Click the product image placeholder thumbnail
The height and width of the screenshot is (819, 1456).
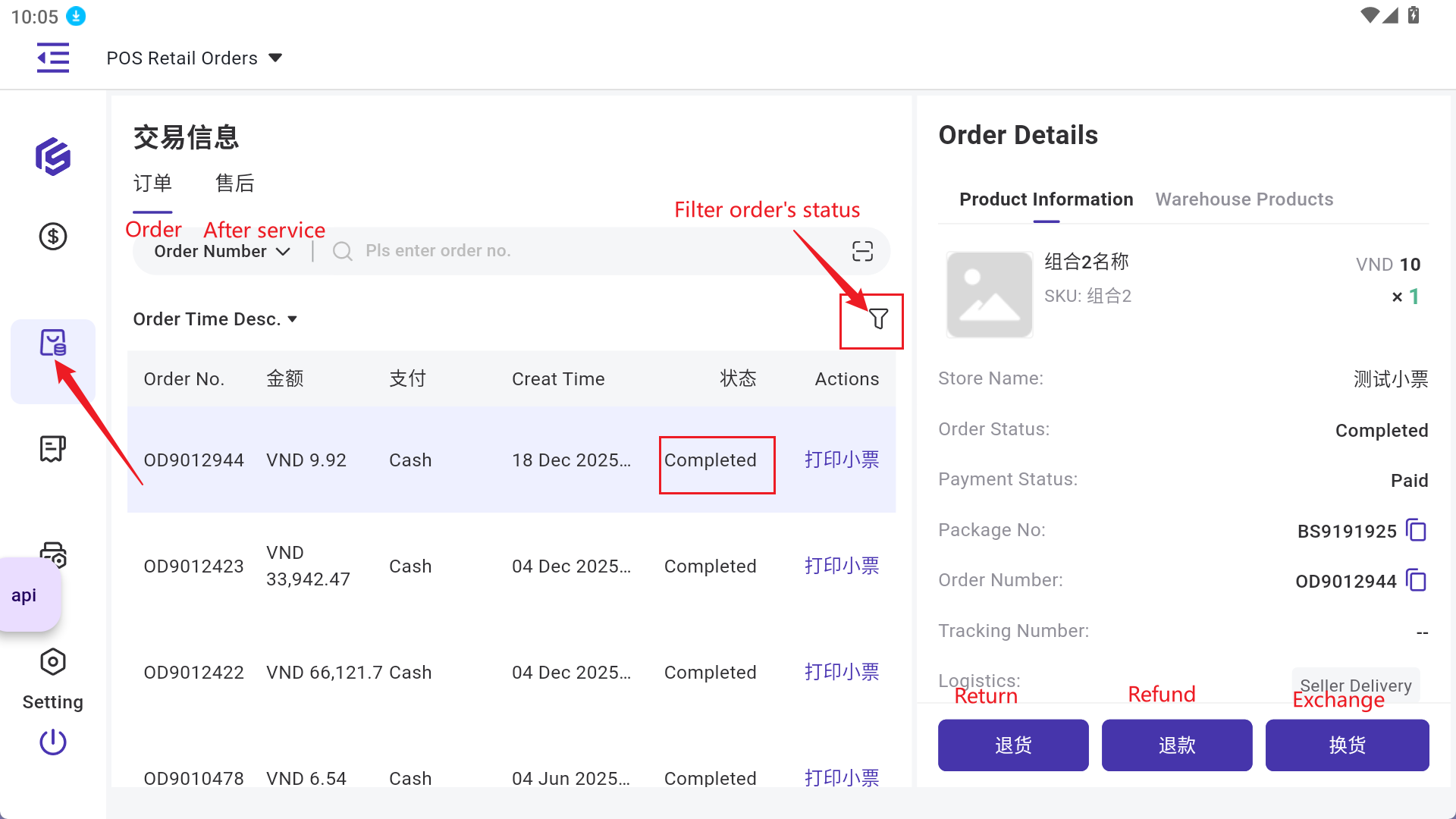coord(990,295)
